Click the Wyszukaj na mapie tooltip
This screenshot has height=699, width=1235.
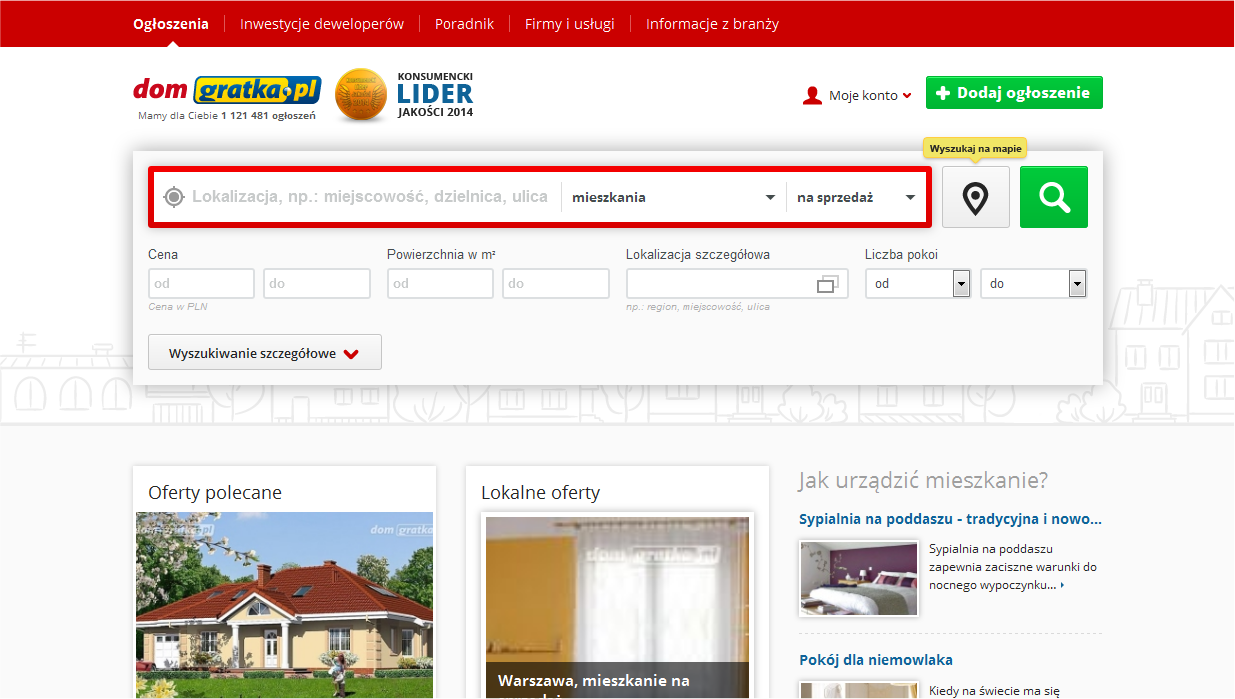point(975,148)
